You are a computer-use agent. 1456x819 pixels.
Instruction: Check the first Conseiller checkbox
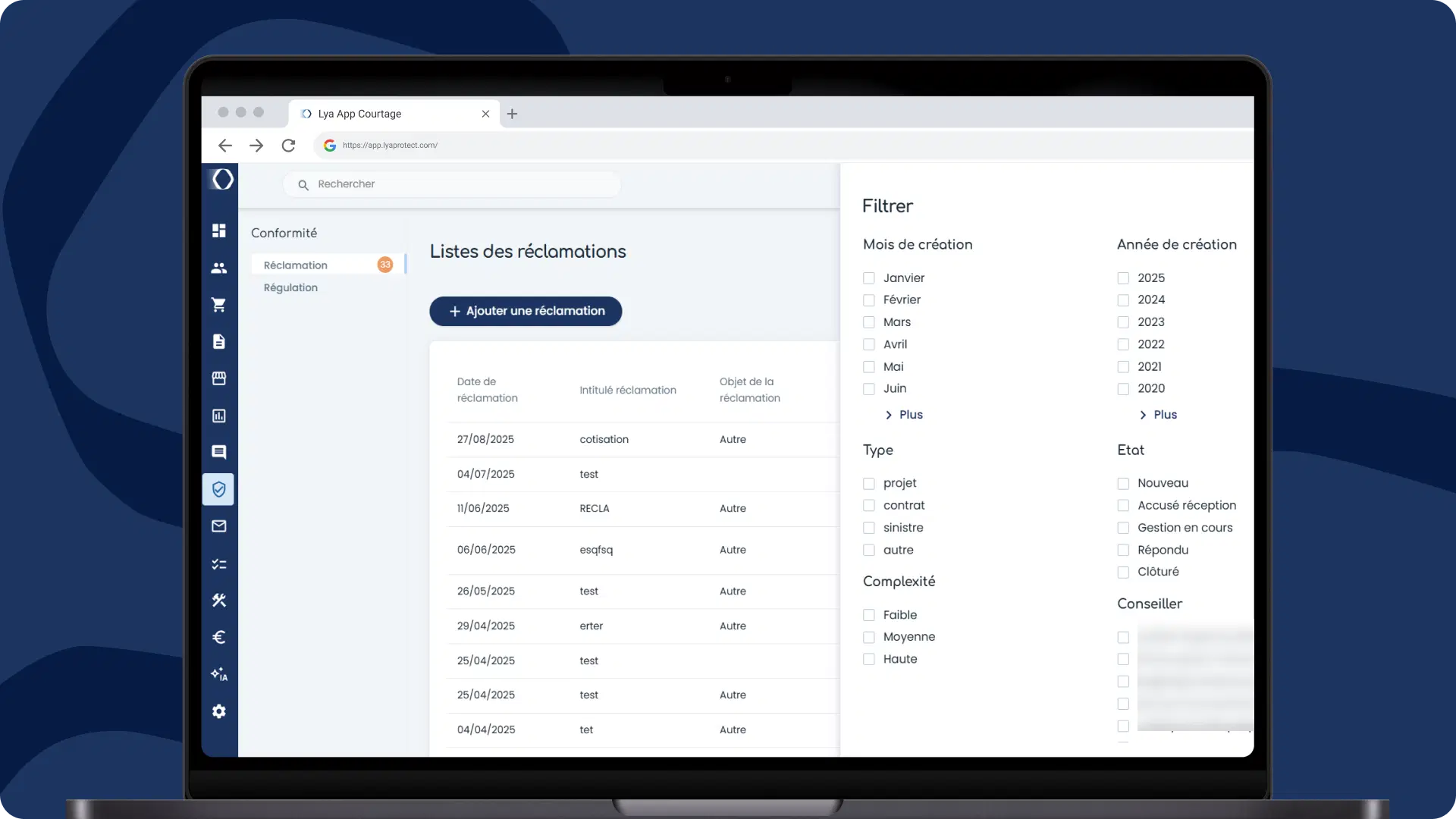click(1123, 638)
